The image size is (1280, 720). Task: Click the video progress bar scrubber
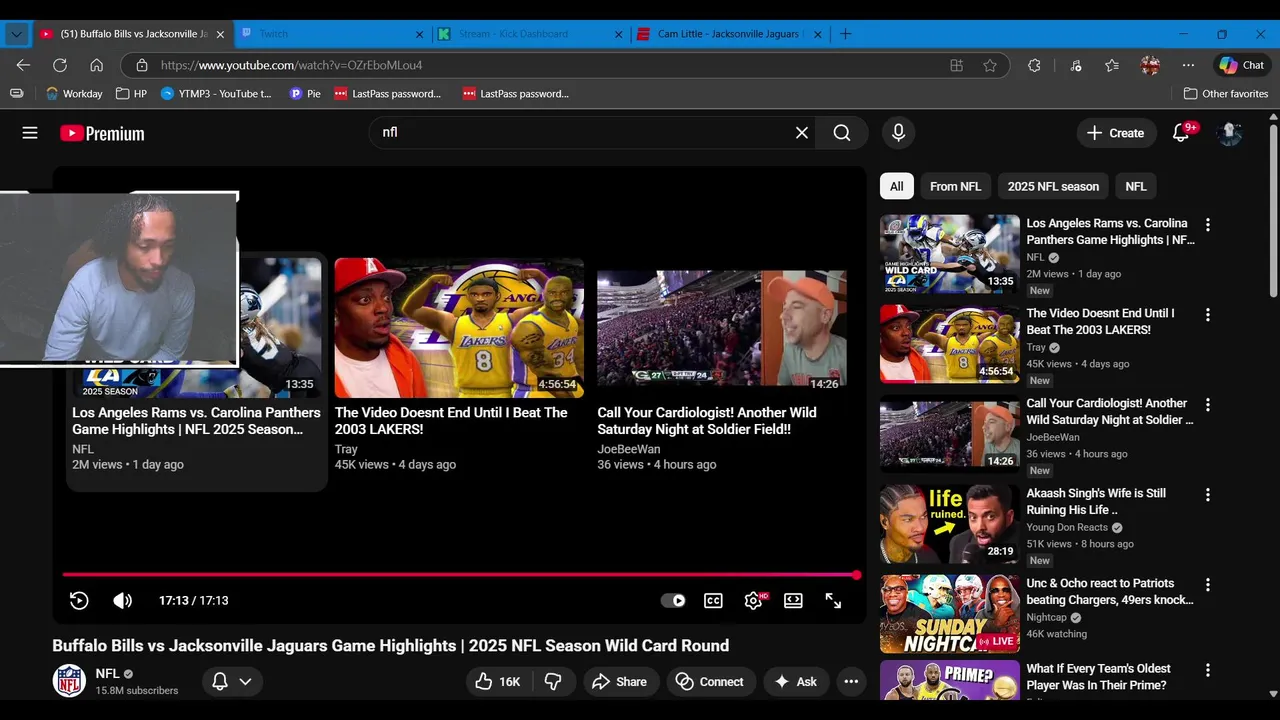[x=857, y=575]
